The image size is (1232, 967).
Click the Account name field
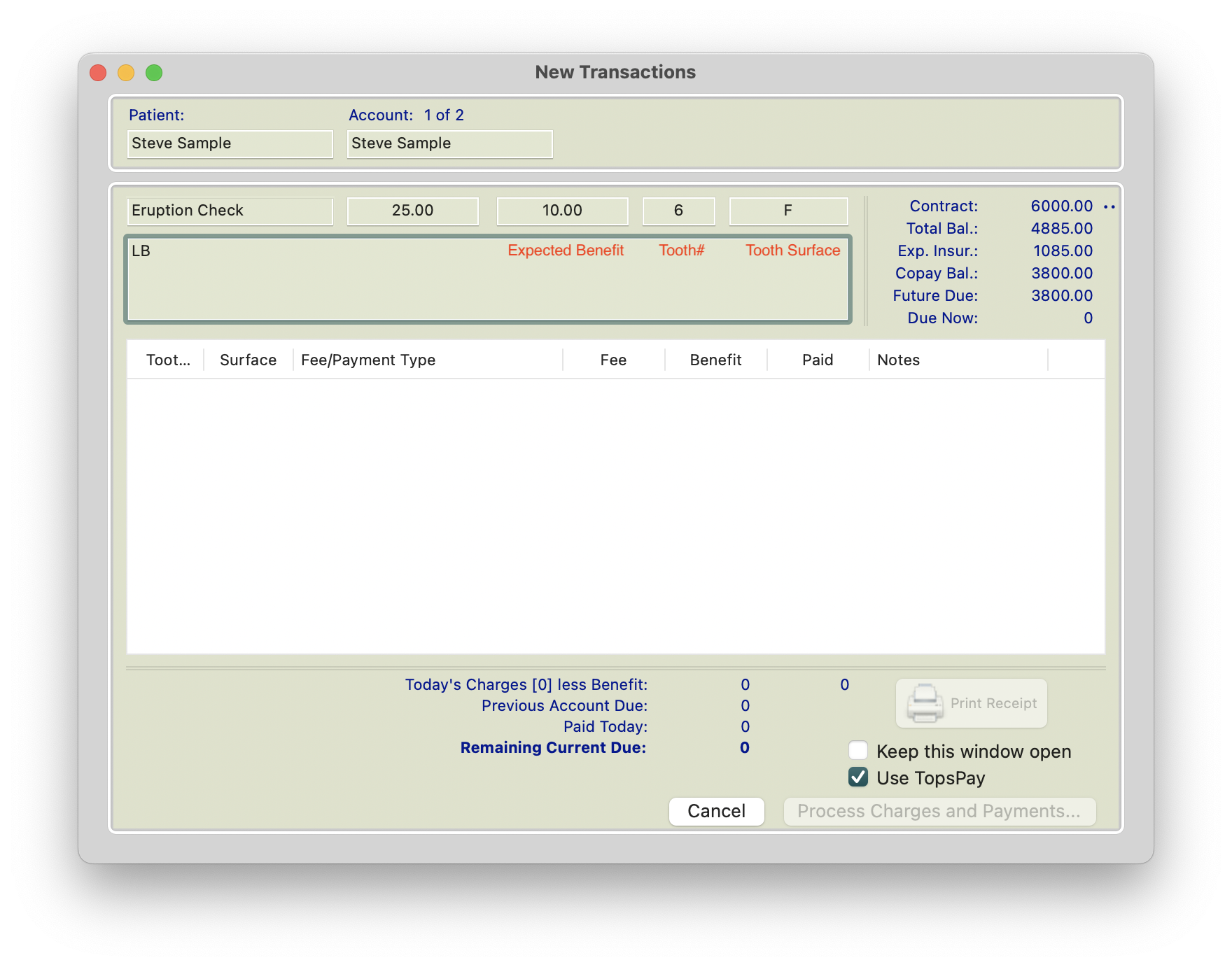(x=449, y=143)
